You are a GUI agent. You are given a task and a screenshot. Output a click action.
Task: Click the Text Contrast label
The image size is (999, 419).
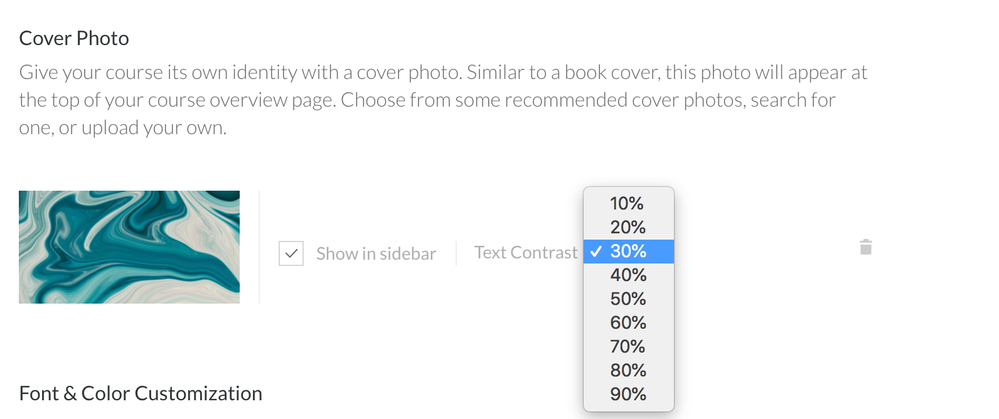[x=525, y=253]
